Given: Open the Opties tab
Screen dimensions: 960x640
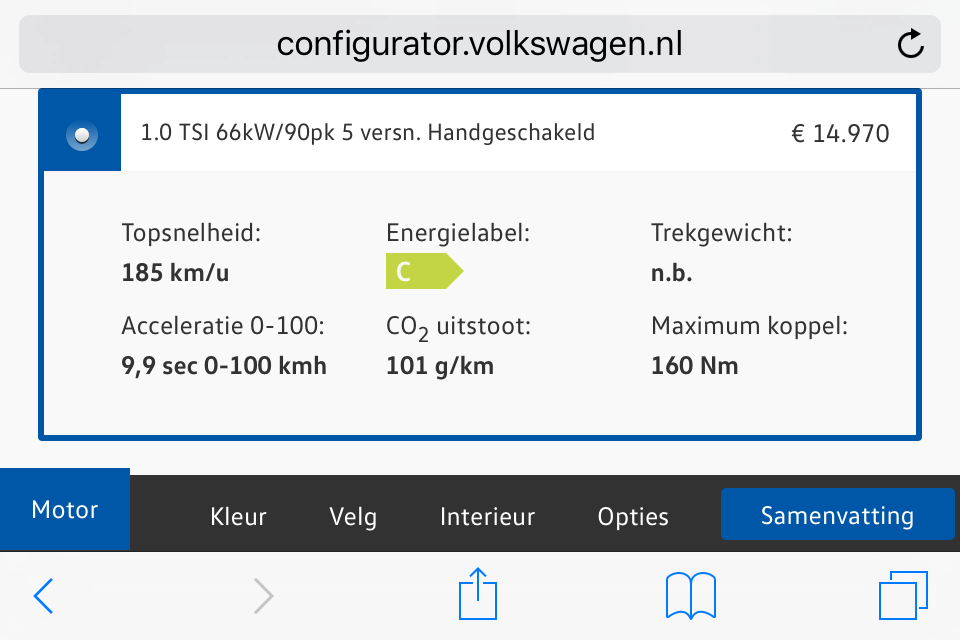Looking at the screenshot, I should [x=633, y=516].
